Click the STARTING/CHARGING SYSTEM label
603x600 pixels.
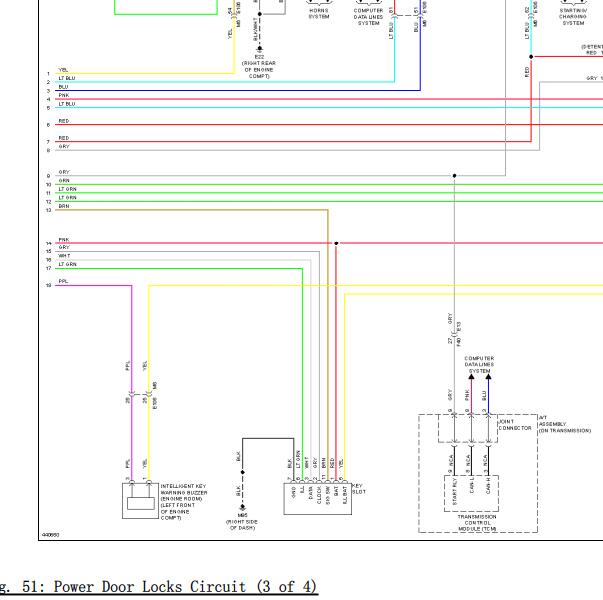coord(573,17)
